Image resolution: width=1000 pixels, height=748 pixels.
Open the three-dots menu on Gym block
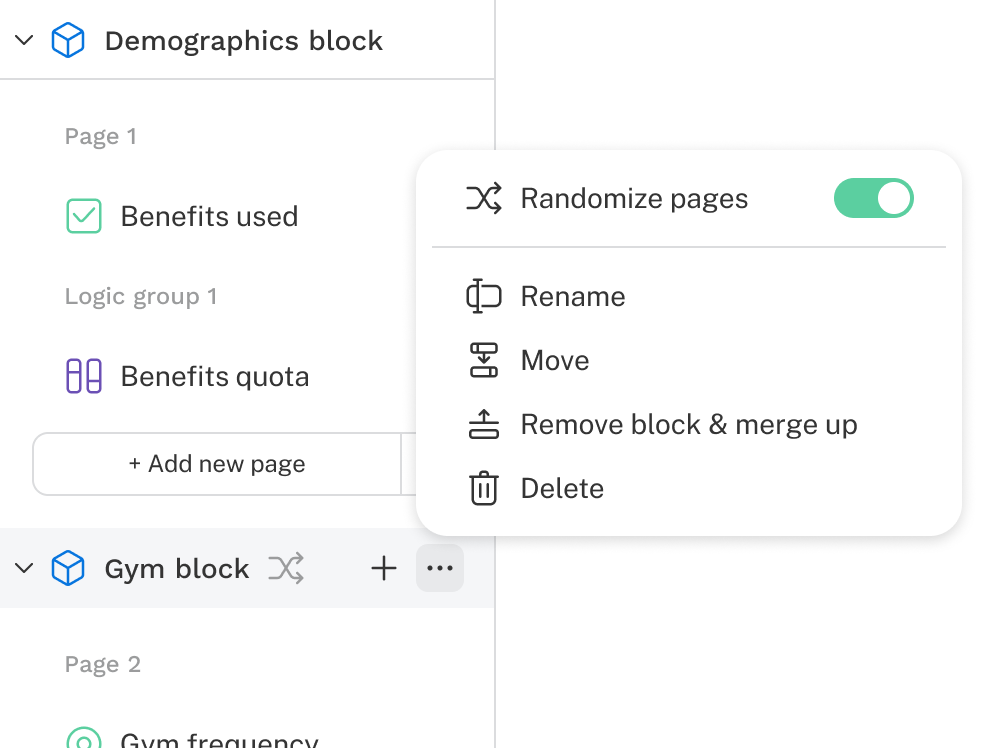click(440, 569)
